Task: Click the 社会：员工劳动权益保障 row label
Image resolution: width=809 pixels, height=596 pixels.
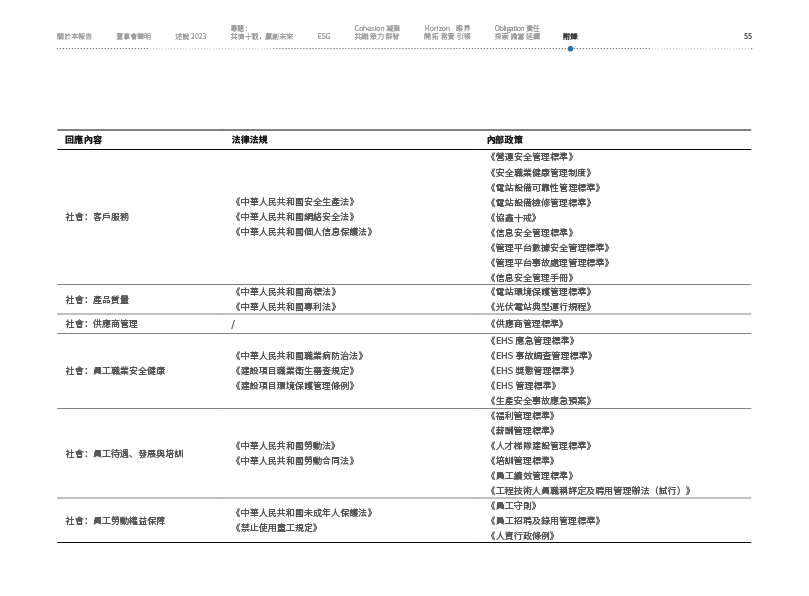Action: tap(115, 520)
